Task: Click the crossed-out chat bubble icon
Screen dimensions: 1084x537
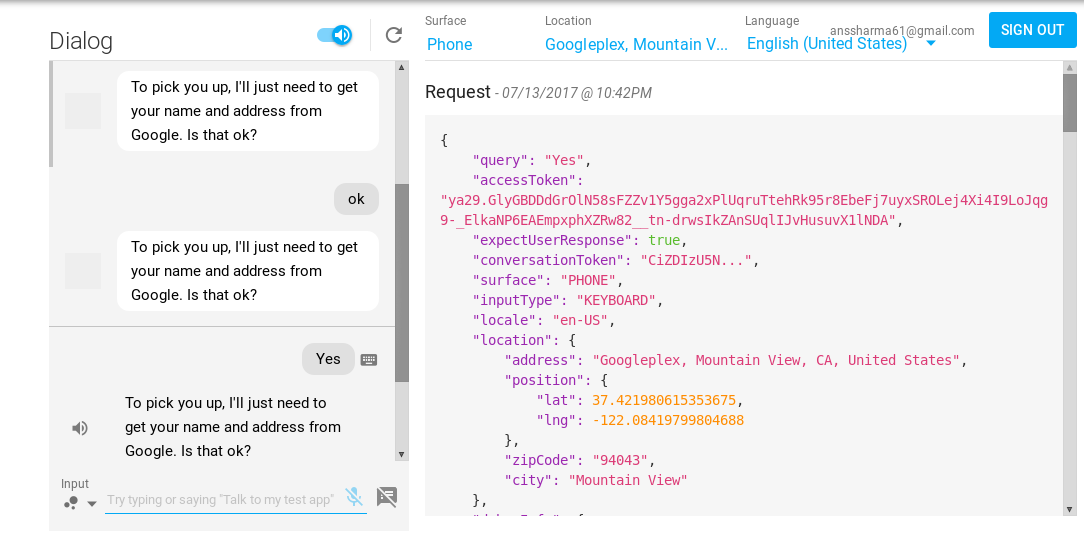Action: tap(387, 497)
